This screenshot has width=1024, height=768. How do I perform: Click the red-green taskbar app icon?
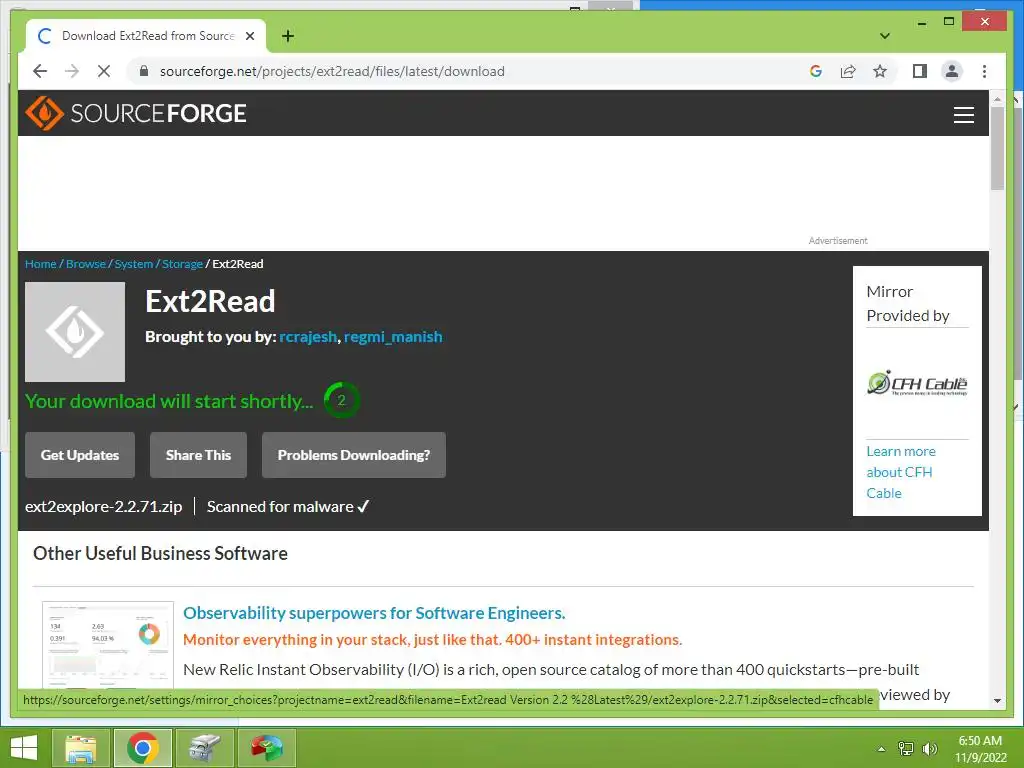coord(267,748)
